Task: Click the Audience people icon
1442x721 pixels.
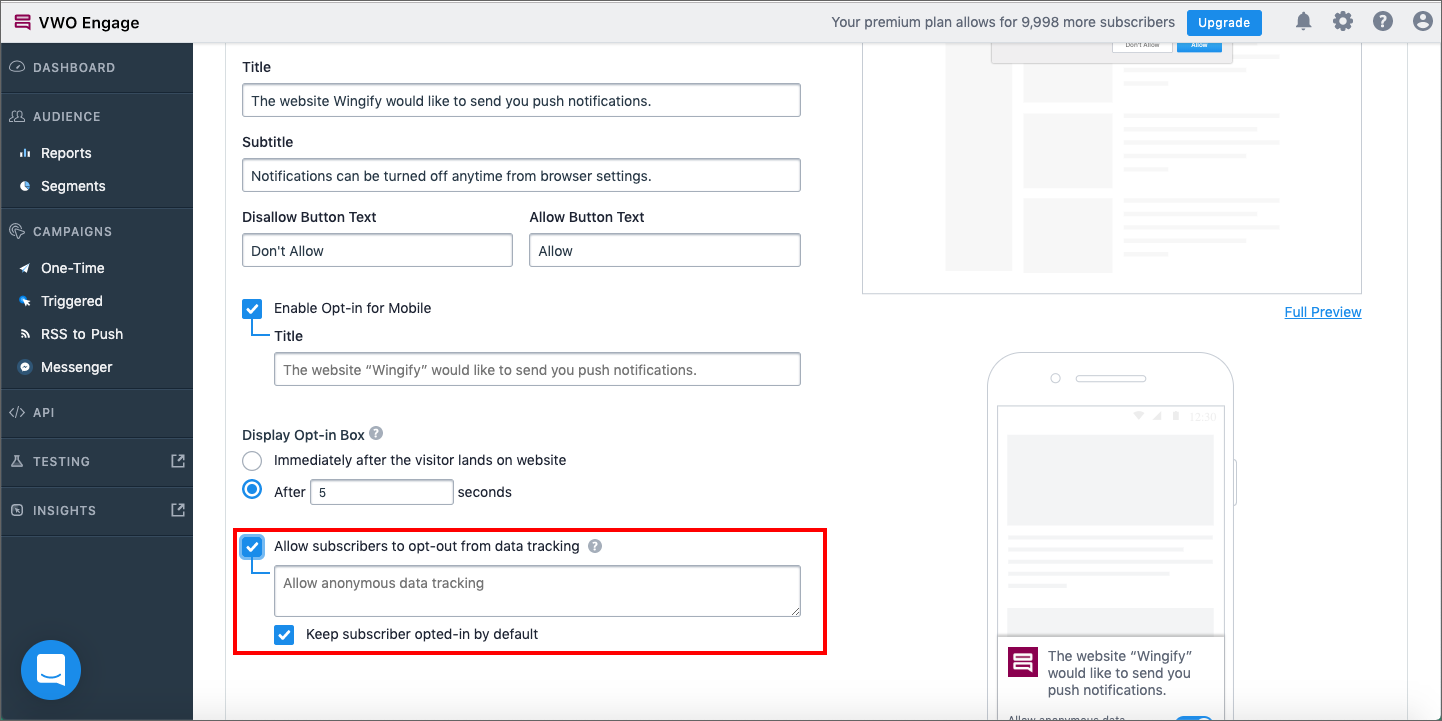Action: [17, 116]
